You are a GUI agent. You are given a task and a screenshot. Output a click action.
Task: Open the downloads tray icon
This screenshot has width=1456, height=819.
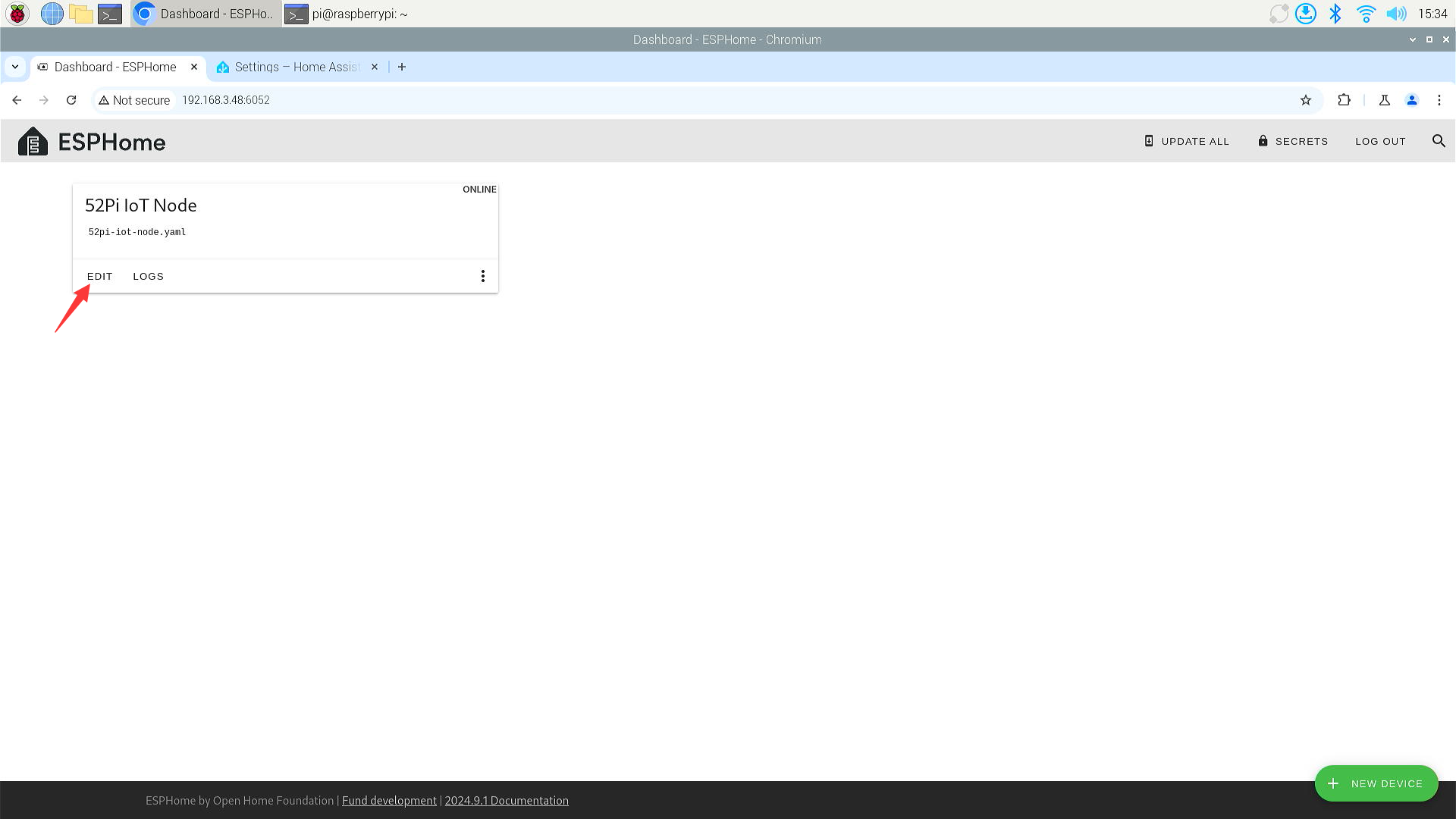coord(1306,14)
